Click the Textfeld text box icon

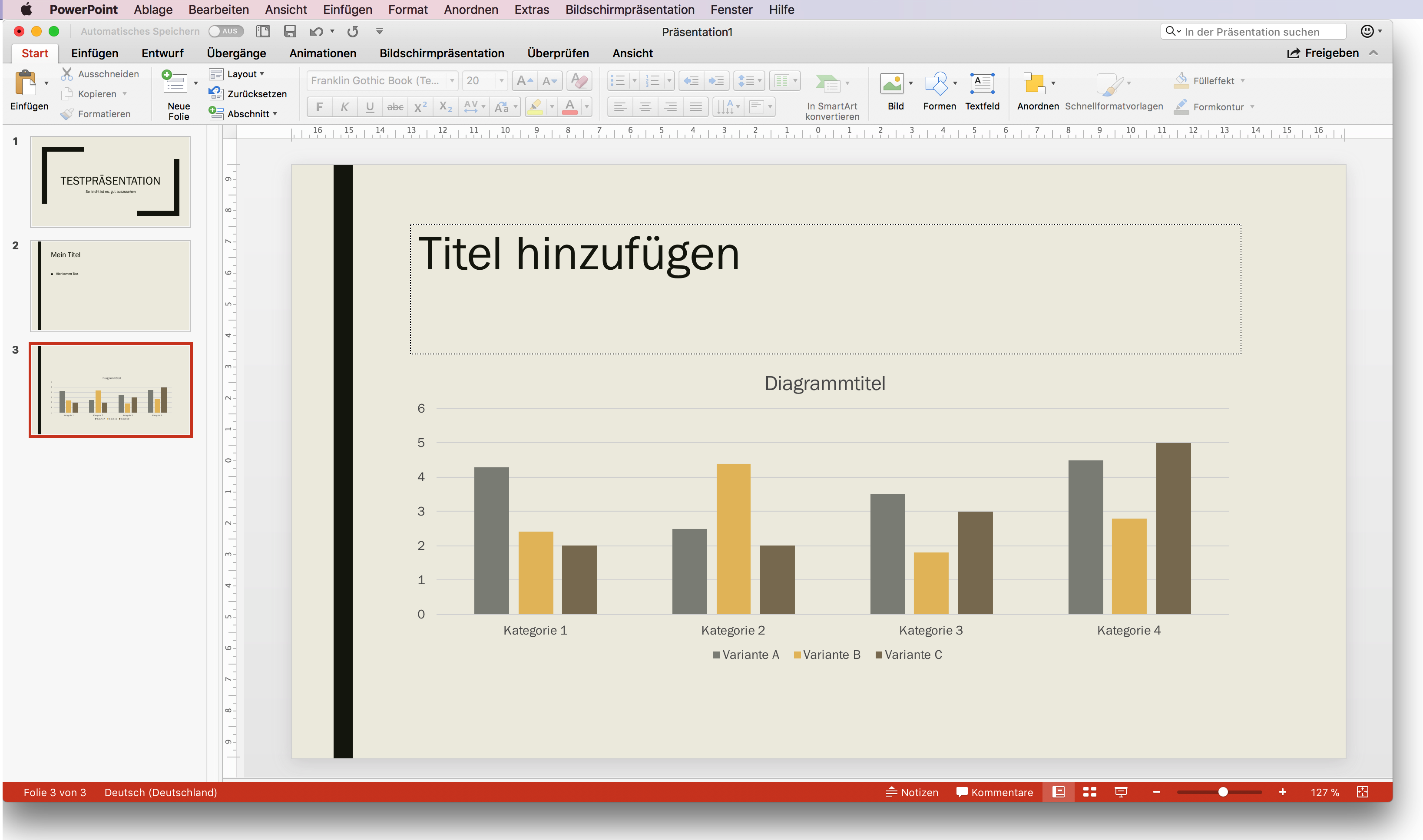tap(982, 83)
